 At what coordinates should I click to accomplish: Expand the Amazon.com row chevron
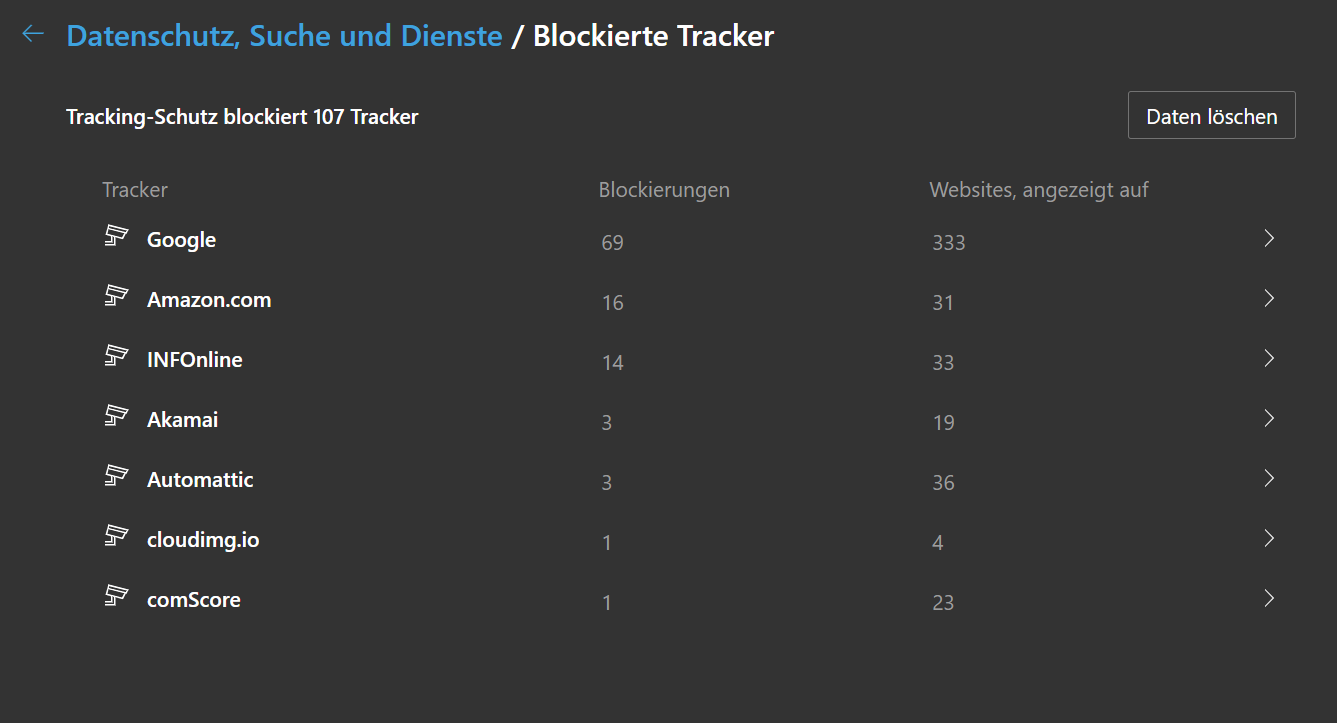pos(1269,298)
